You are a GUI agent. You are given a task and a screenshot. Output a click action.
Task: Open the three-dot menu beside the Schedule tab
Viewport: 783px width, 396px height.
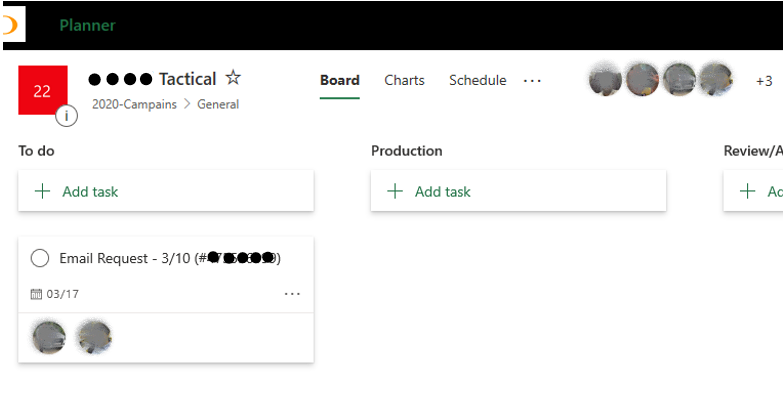532,80
